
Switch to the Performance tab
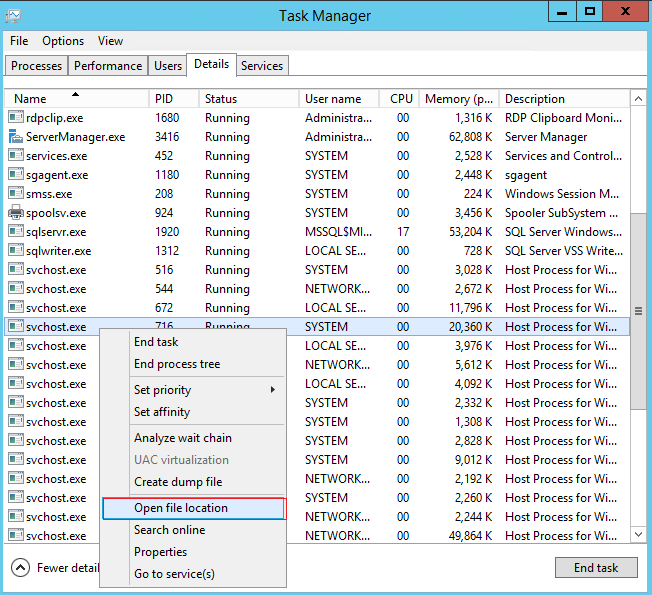click(x=108, y=66)
